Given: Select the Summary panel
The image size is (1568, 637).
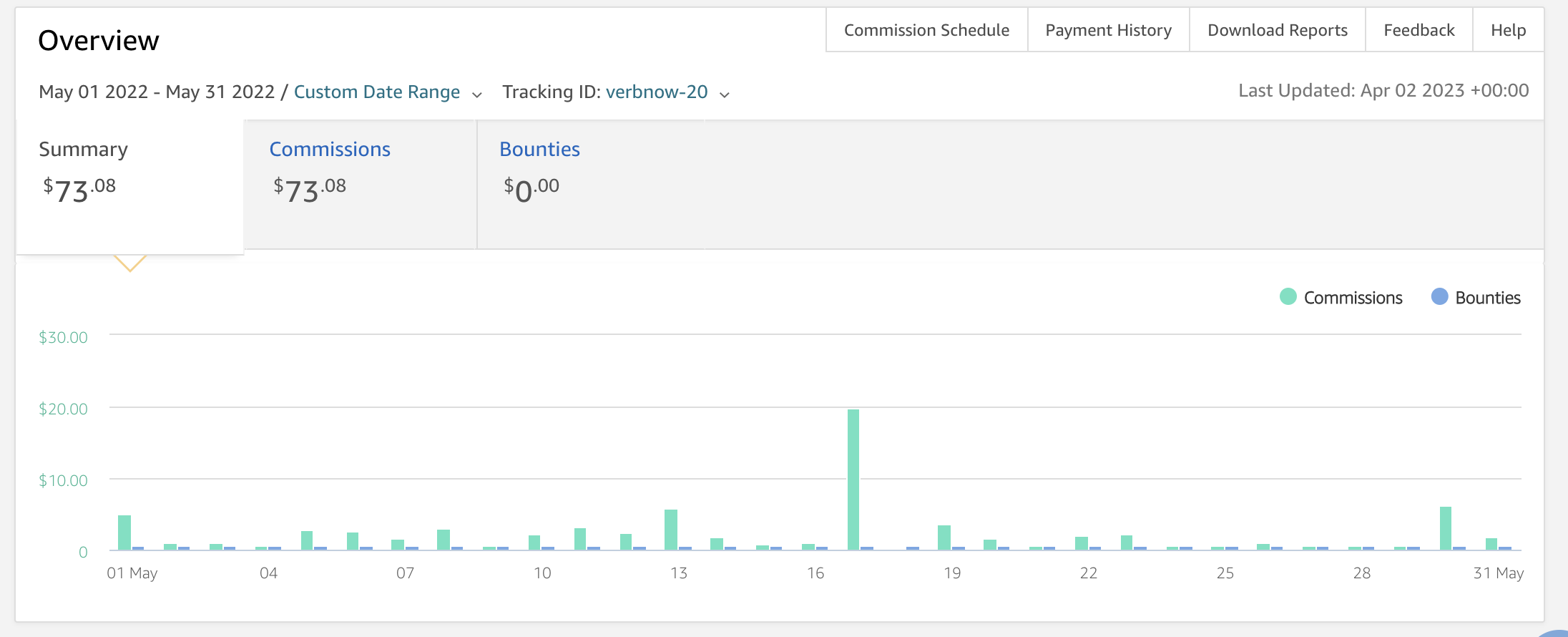Looking at the screenshot, I should pos(130,186).
